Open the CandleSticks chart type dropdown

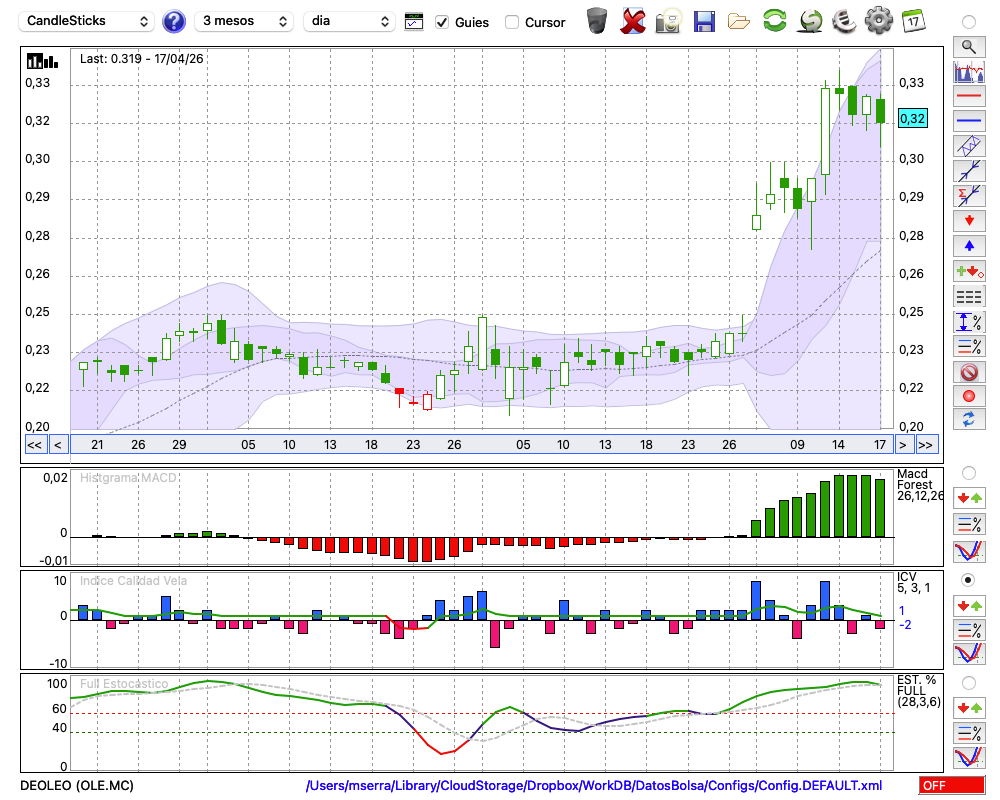click(87, 21)
